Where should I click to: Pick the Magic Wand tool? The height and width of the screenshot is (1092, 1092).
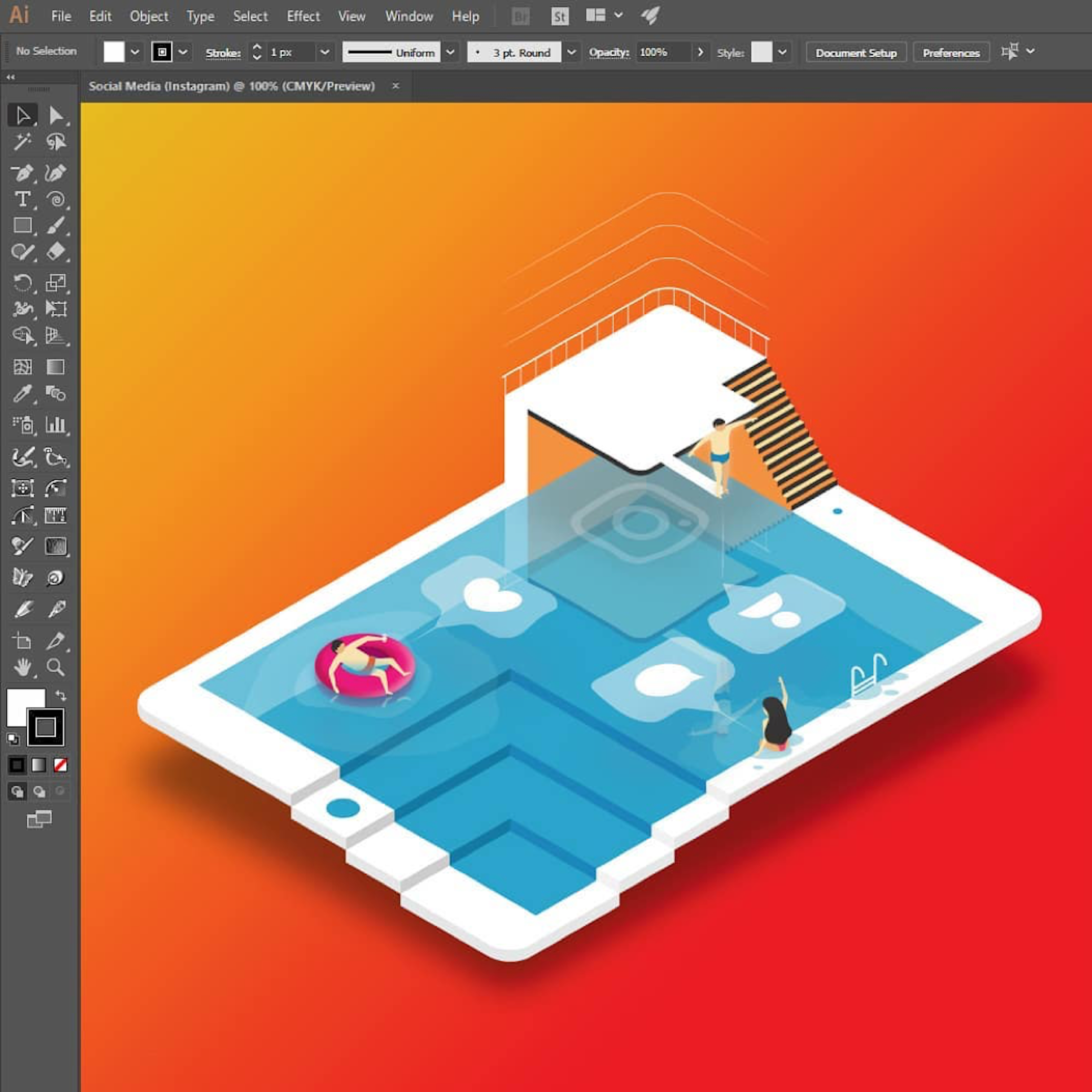click(x=22, y=143)
